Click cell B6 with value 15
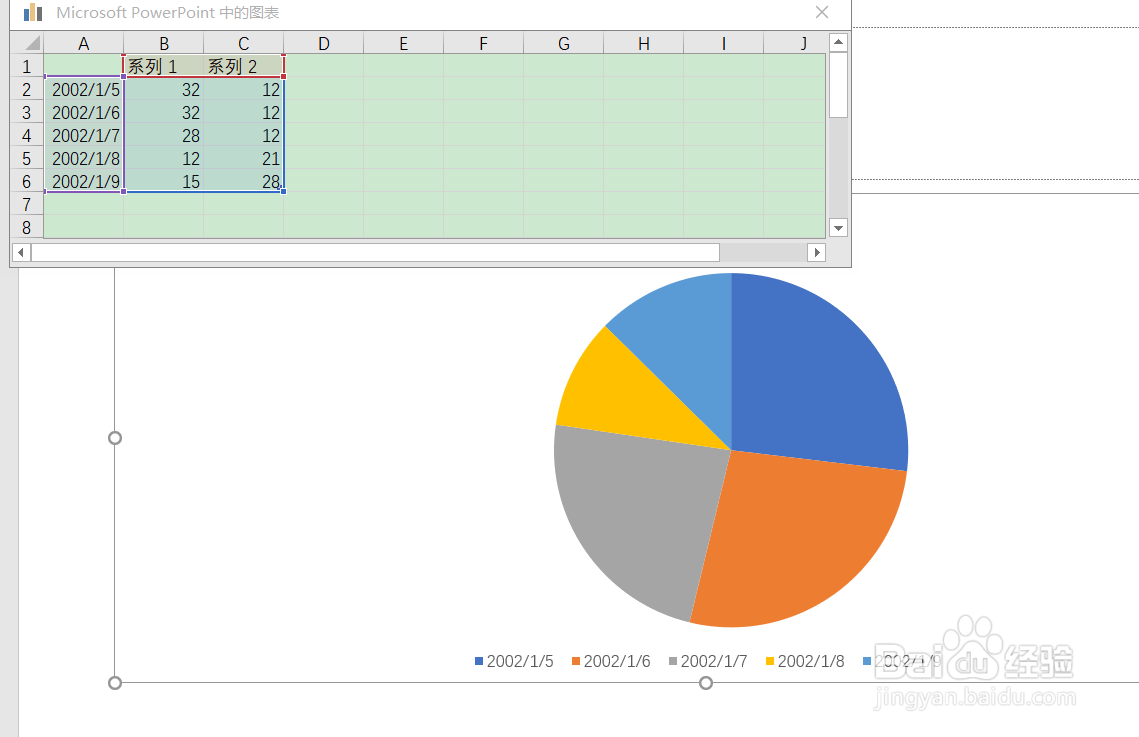The width and height of the screenshot is (1139, 737). point(163,182)
